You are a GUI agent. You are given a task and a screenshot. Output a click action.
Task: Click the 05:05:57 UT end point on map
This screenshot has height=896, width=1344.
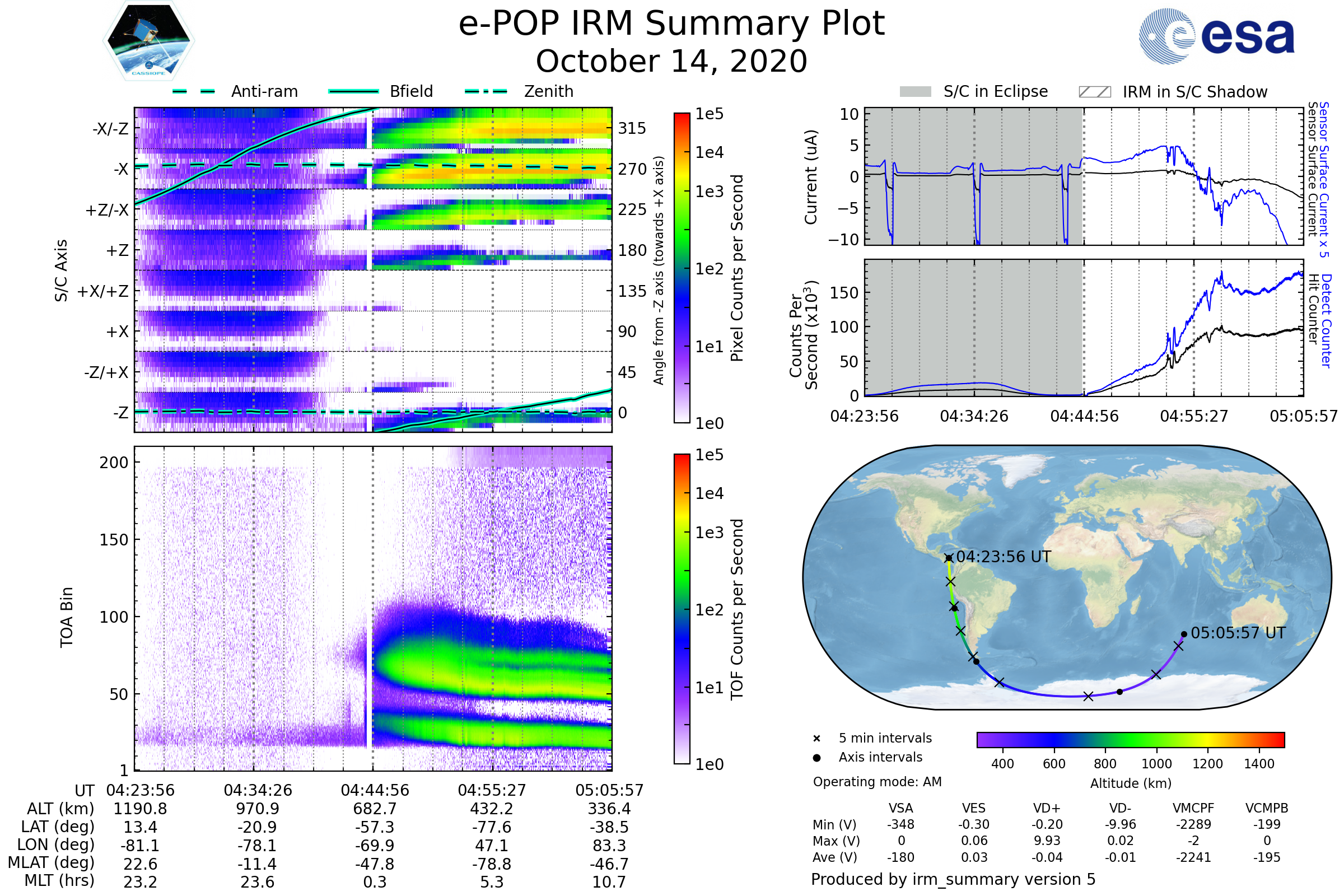(1184, 634)
